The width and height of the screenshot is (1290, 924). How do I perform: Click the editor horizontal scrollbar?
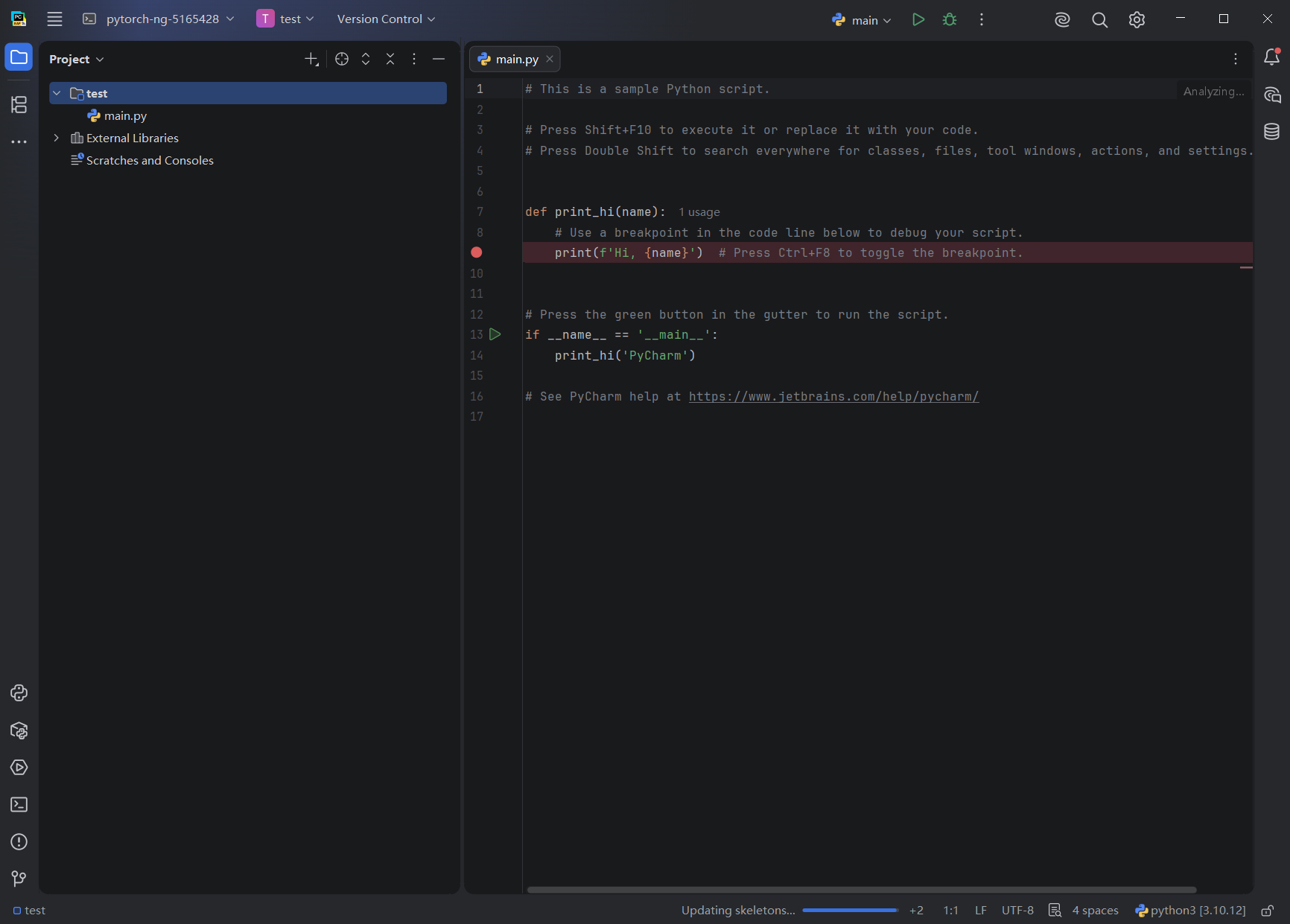(862, 890)
